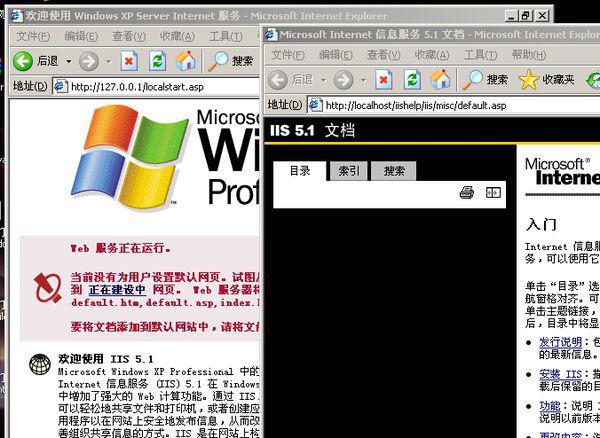Open the 安装 IIS link
The width and height of the screenshot is (600, 438).
[x=561, y=374]
